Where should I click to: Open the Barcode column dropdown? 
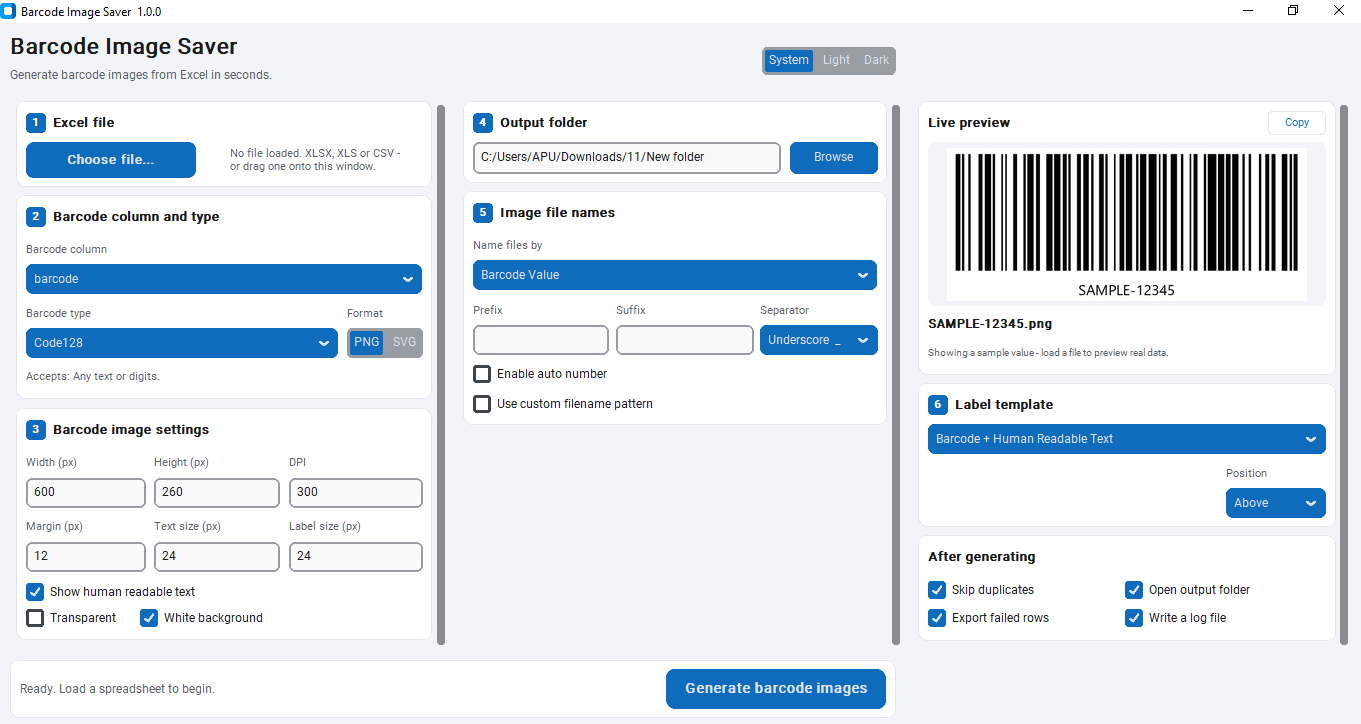pyautogui.click(x=224, y=279)
